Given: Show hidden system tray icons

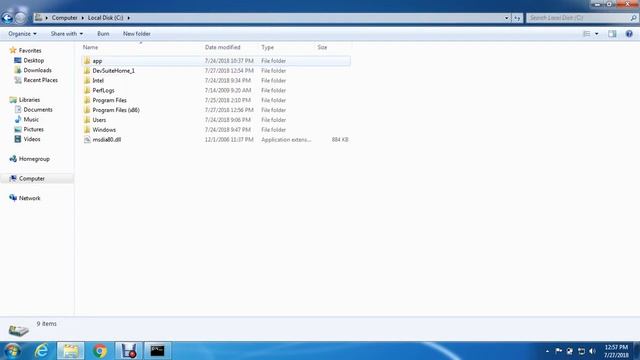Looking at the screenshot, I should tap(547, 351).
